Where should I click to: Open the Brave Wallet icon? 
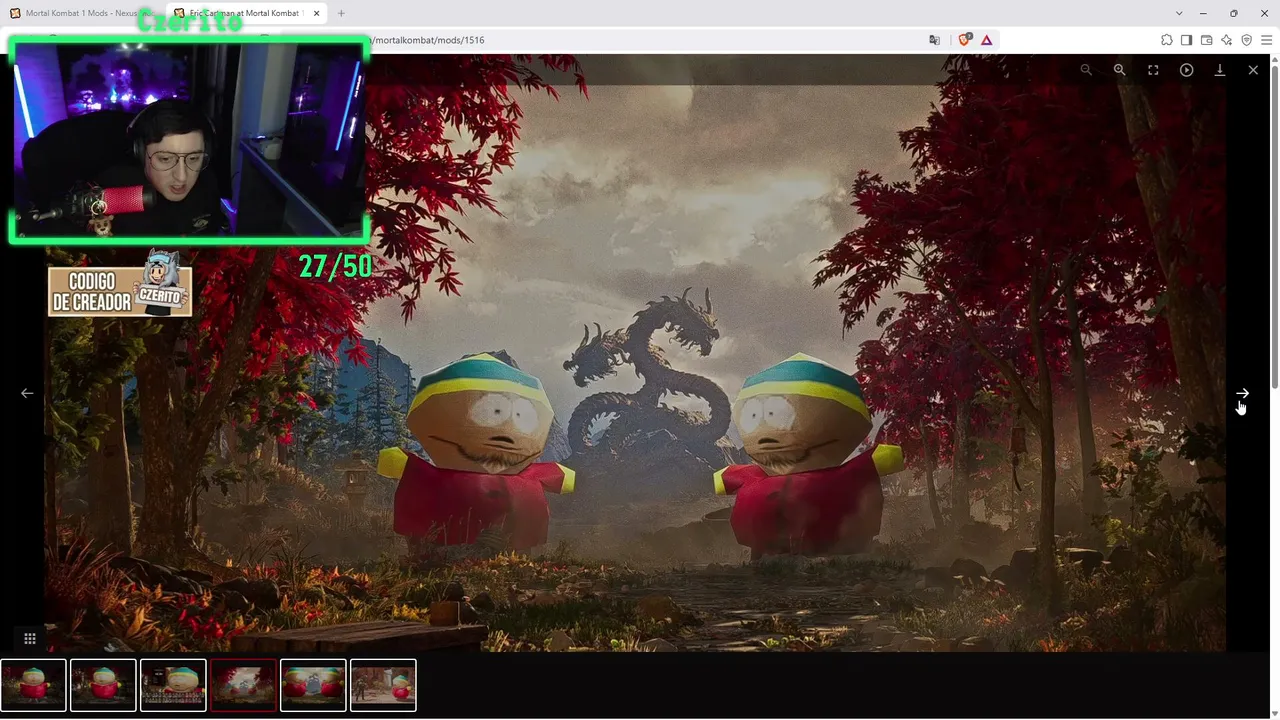1206,40
